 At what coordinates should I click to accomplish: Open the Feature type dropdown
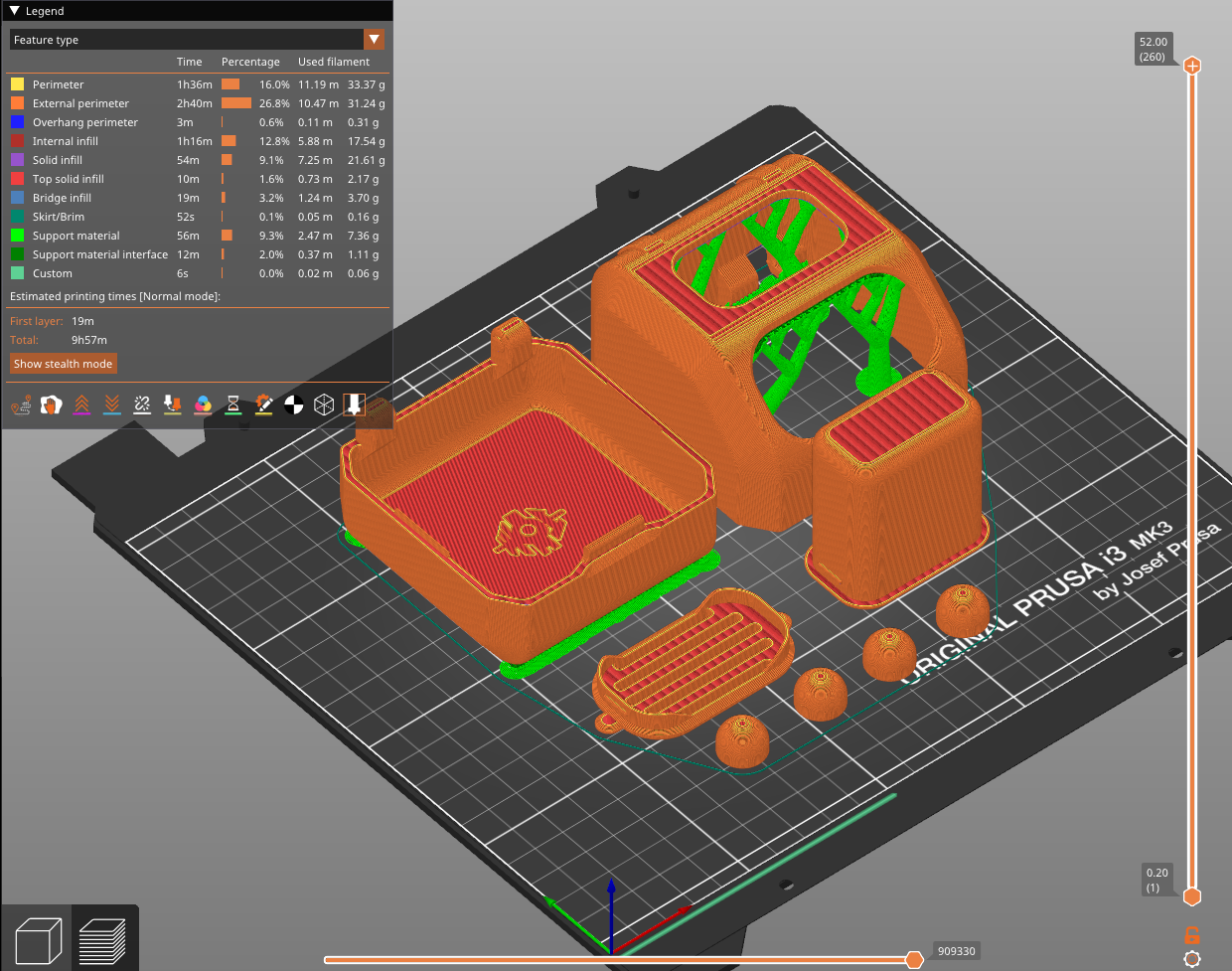click(197, 40)
